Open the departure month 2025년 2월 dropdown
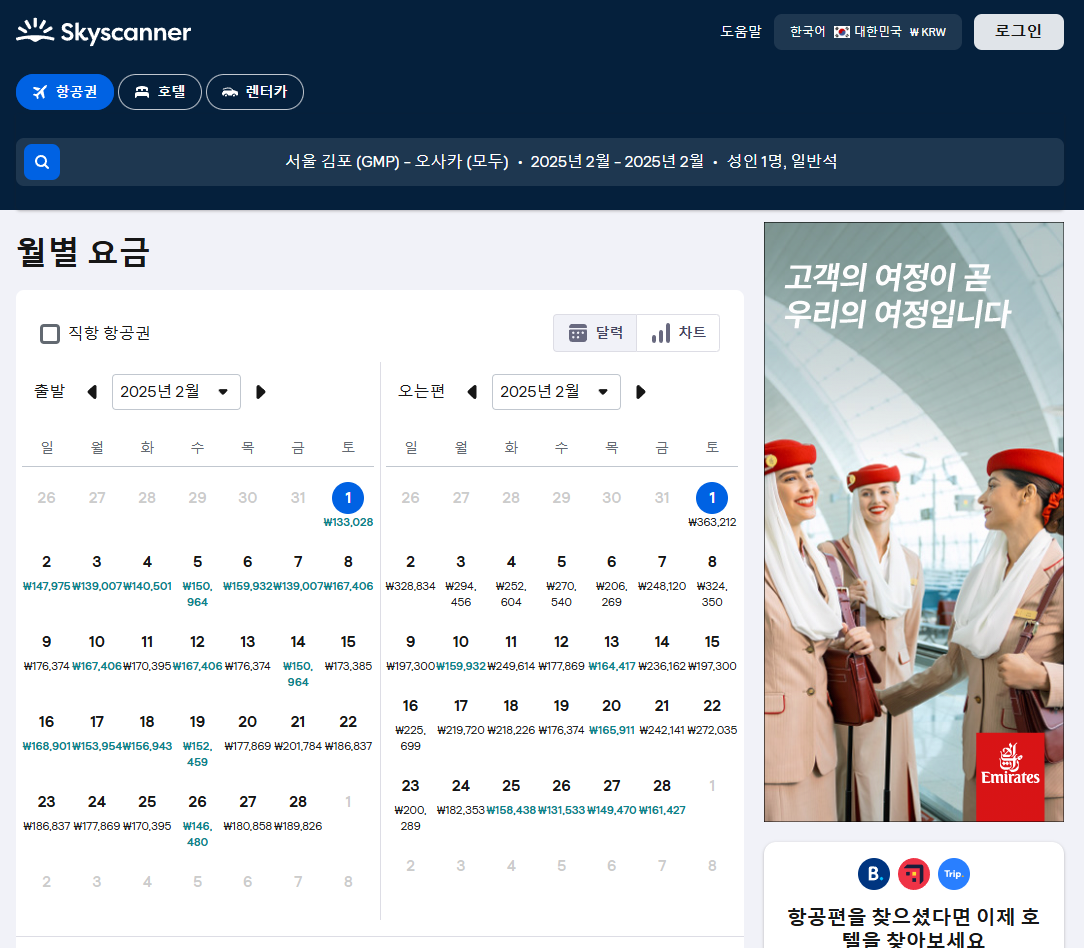Image resolution: width=1084 pixels, height=948 pixels. tap(176, 391)
